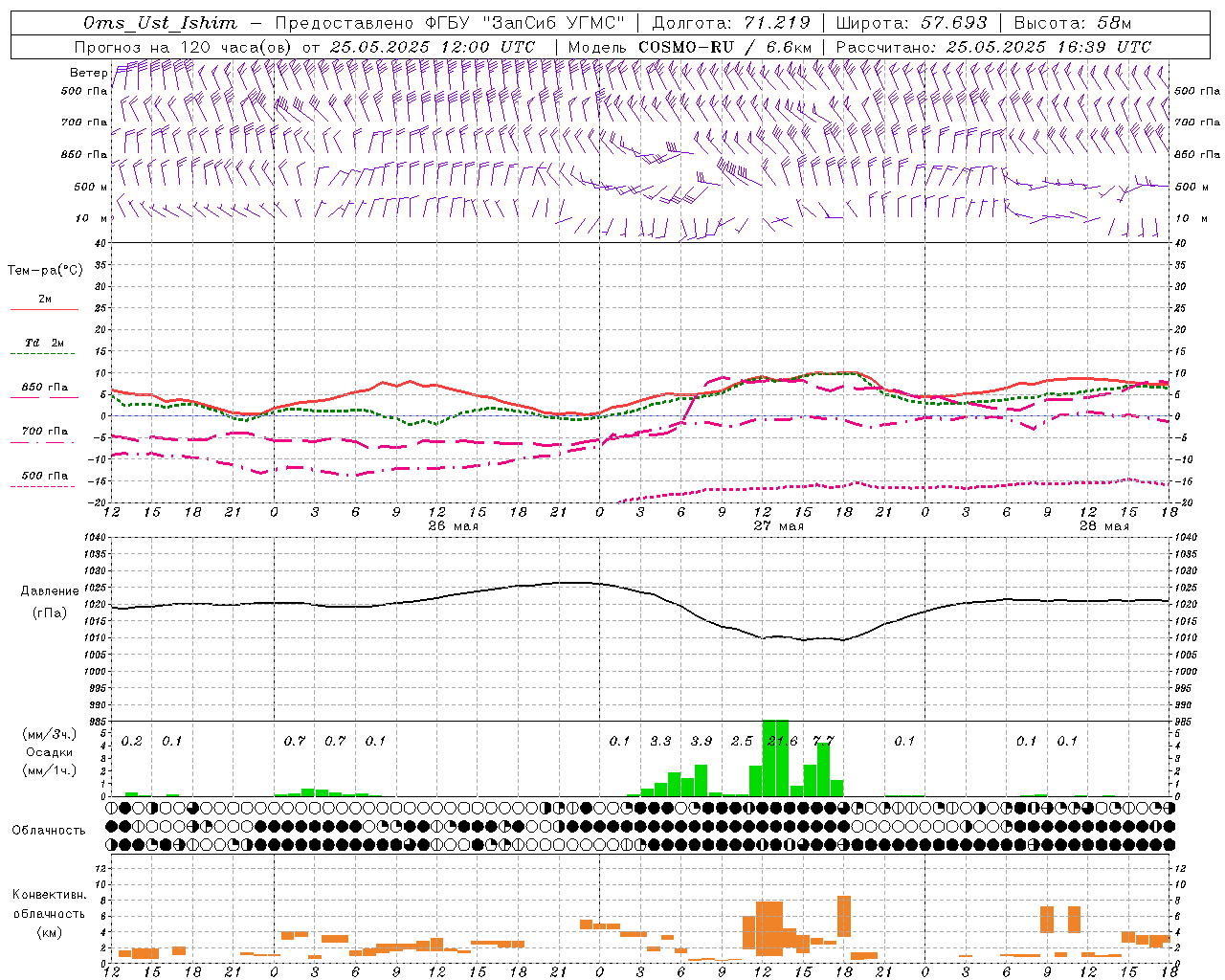
Task: Click the Ветер section label
Action: 89,73
